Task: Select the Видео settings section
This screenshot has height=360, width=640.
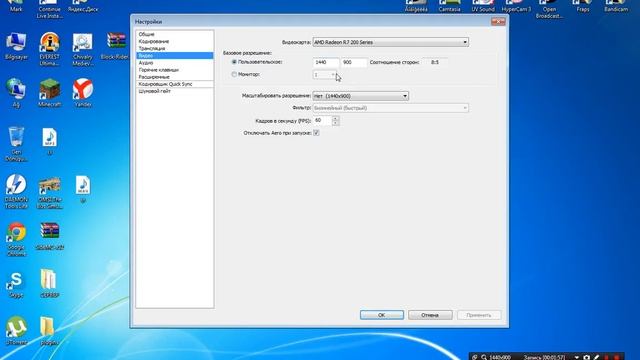Action: pyautogui.click(x=174, y=56)
